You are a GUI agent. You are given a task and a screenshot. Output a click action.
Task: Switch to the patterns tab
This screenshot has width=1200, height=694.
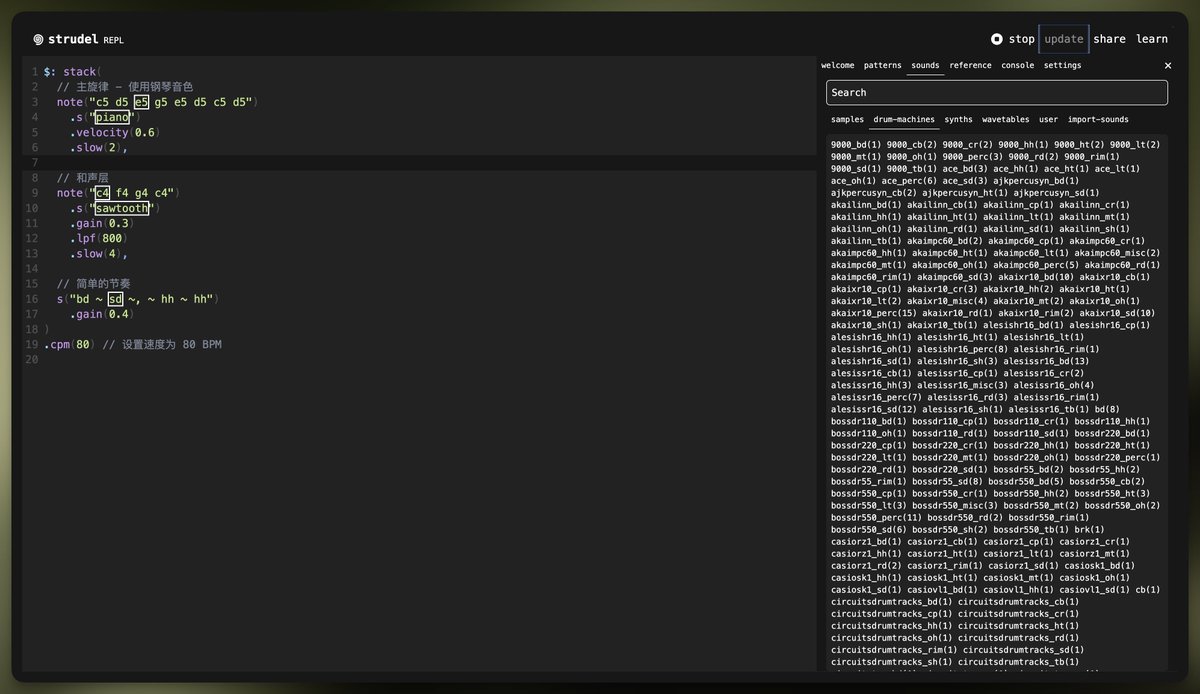[x=882, y=65]
